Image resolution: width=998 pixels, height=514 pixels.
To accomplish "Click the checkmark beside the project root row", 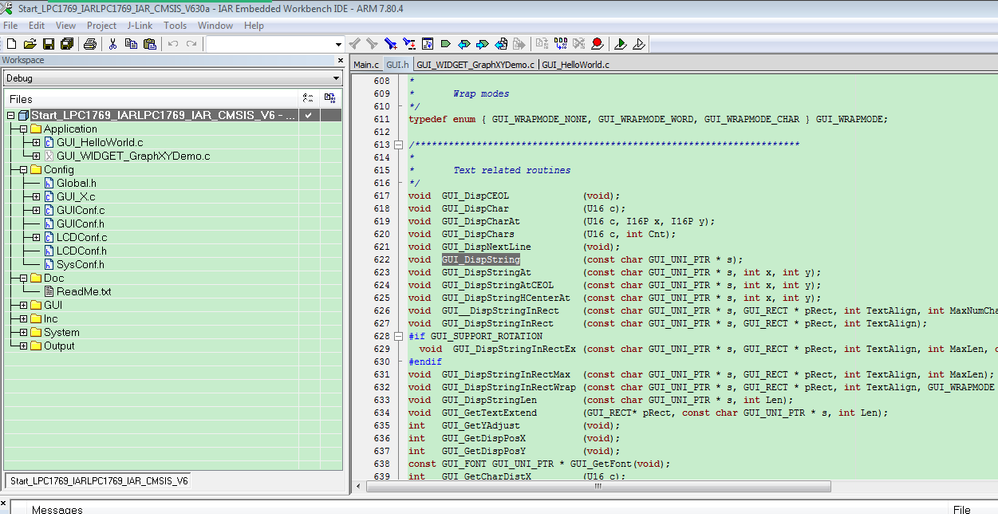I will tap(310, 115).
